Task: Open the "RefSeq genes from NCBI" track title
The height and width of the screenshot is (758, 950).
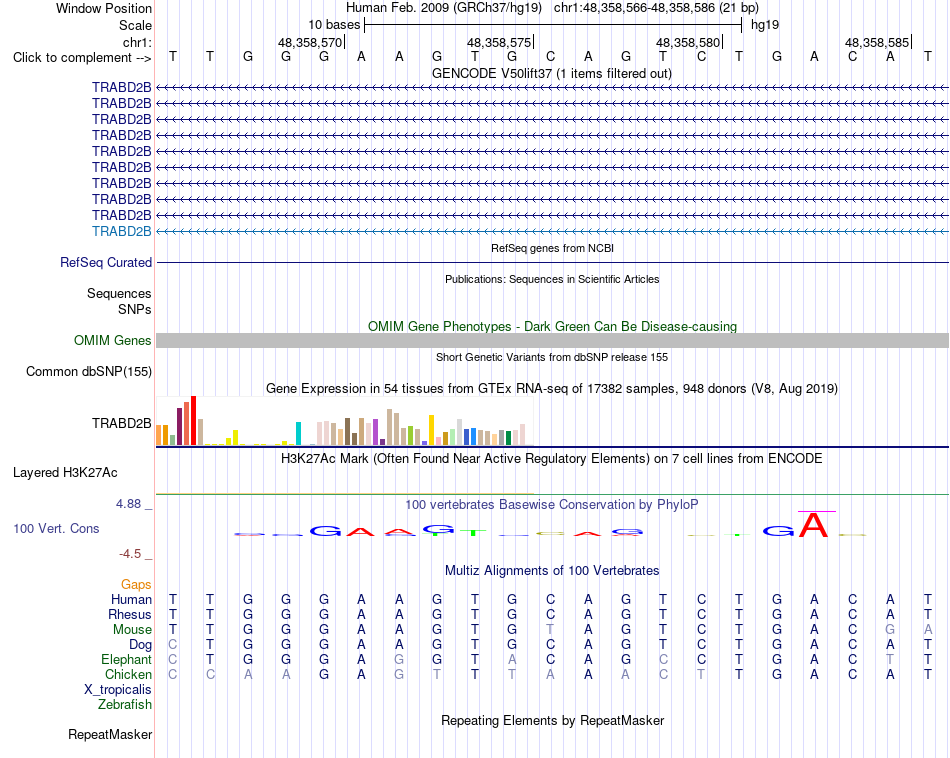Action: [552, 248]
